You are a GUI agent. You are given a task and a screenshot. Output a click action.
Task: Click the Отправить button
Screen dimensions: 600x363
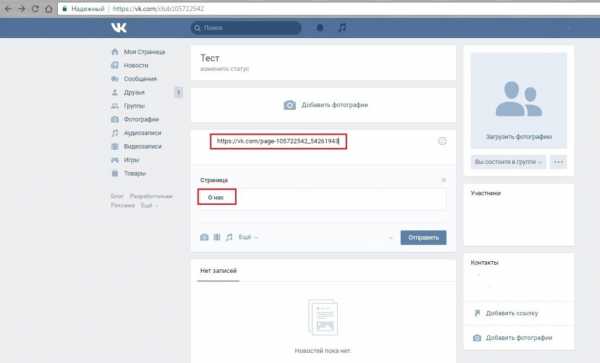pyautogui.click(x=423, y=238)
